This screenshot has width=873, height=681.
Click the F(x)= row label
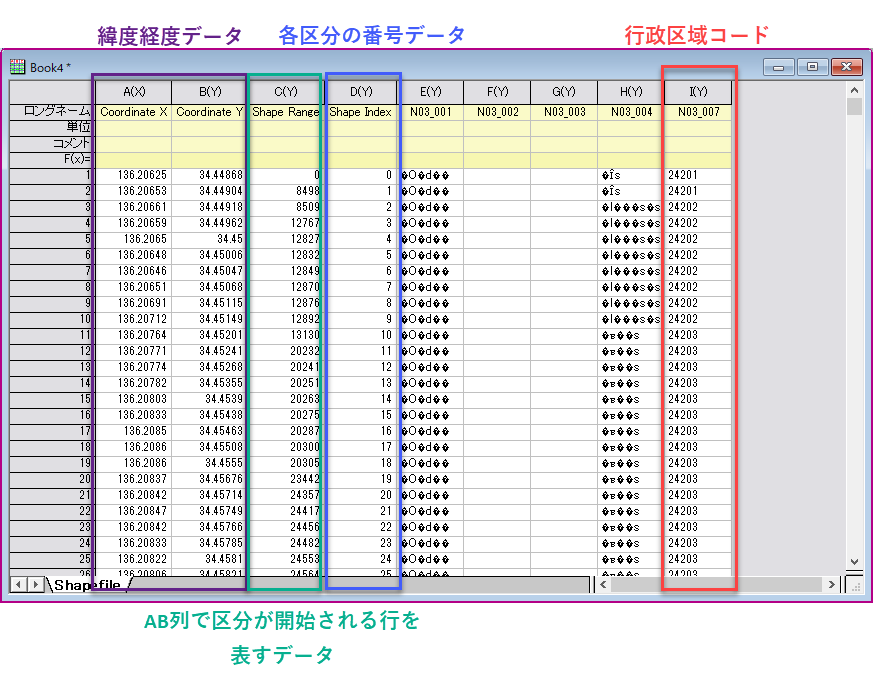coord(52,160)
